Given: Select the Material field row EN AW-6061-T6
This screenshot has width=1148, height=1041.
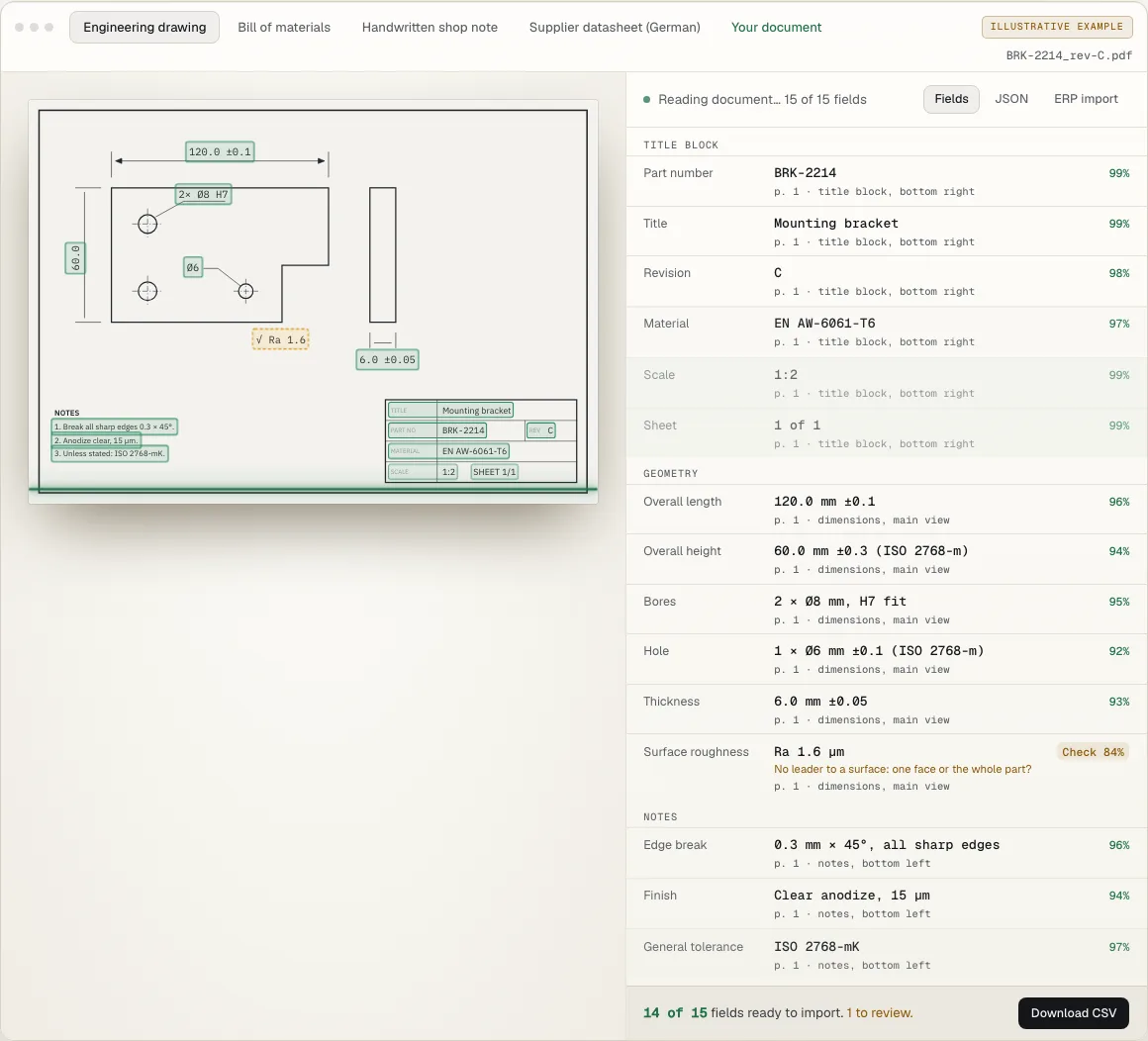Looking at the screenshot, I should [x=887, y=331].
